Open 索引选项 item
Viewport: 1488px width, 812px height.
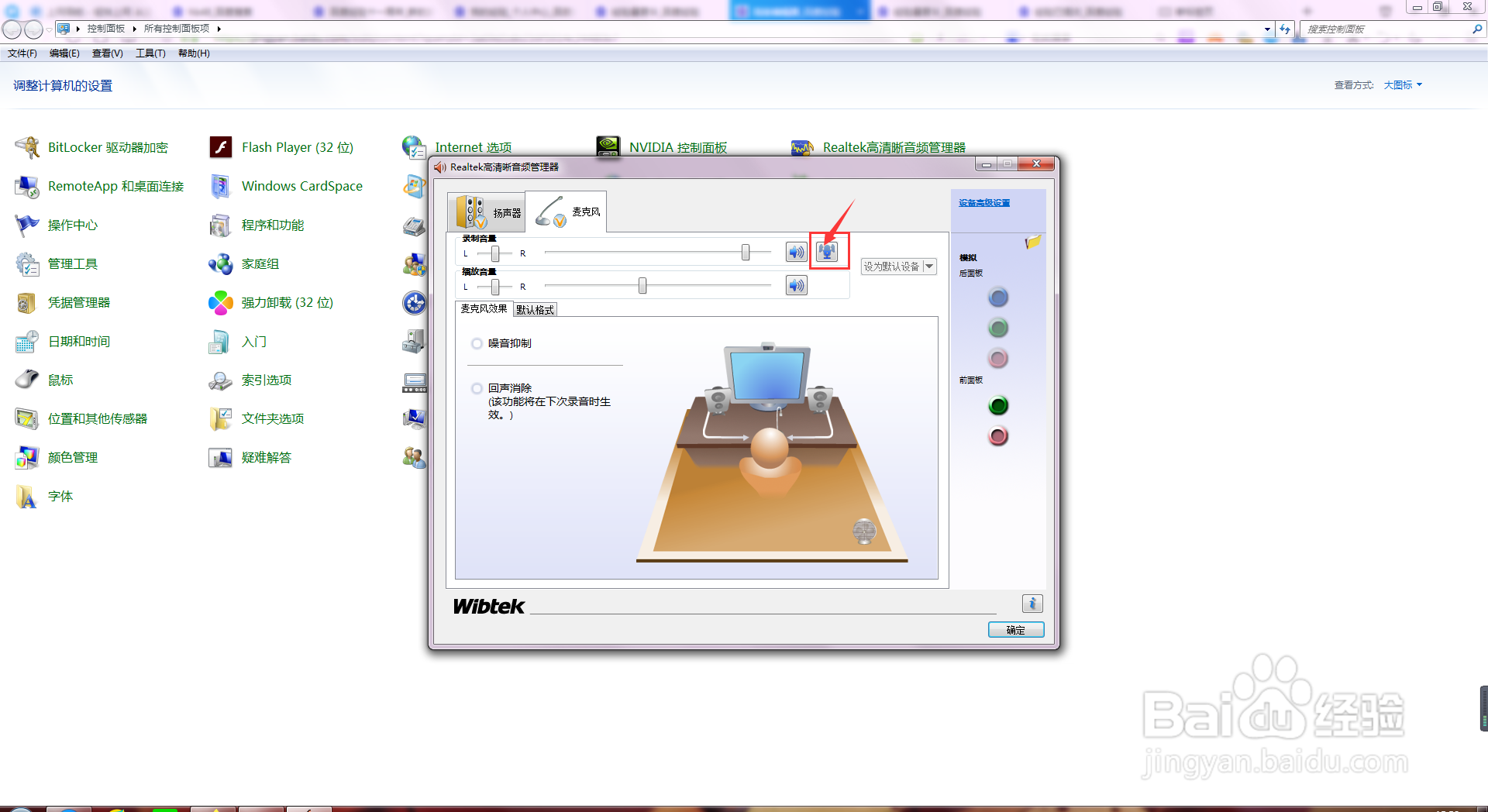coord(250,380)
